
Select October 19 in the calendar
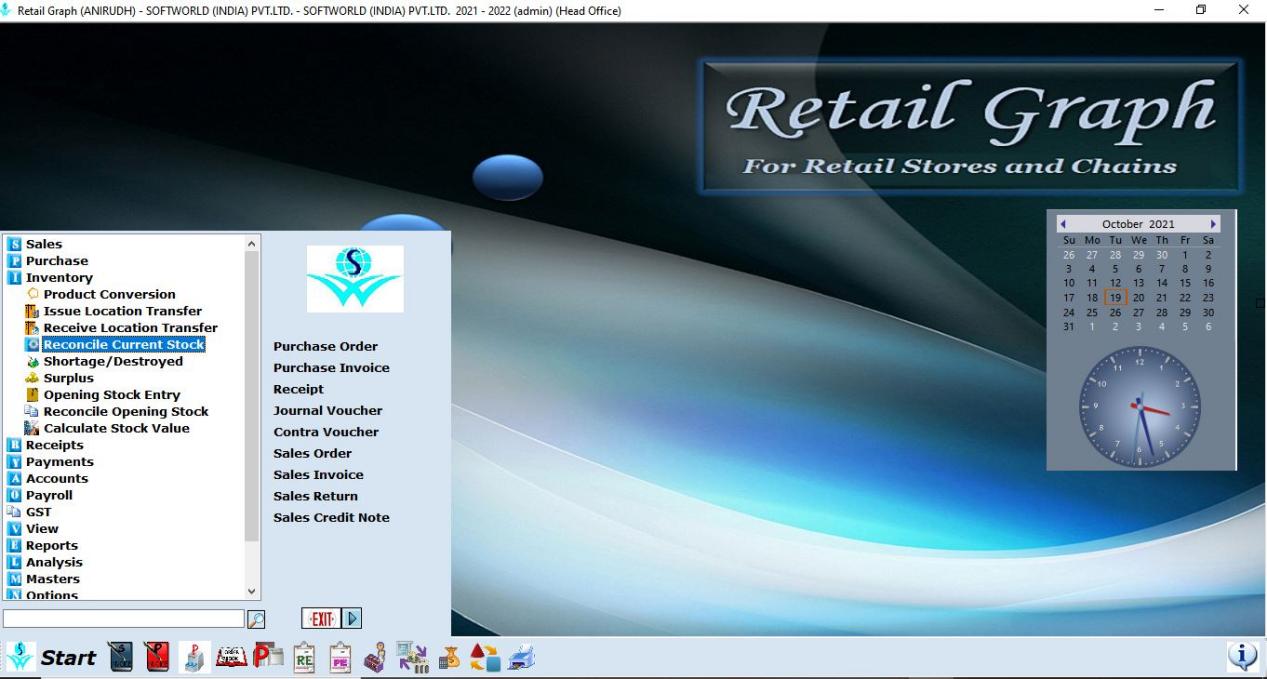(x=1115, y=297)
